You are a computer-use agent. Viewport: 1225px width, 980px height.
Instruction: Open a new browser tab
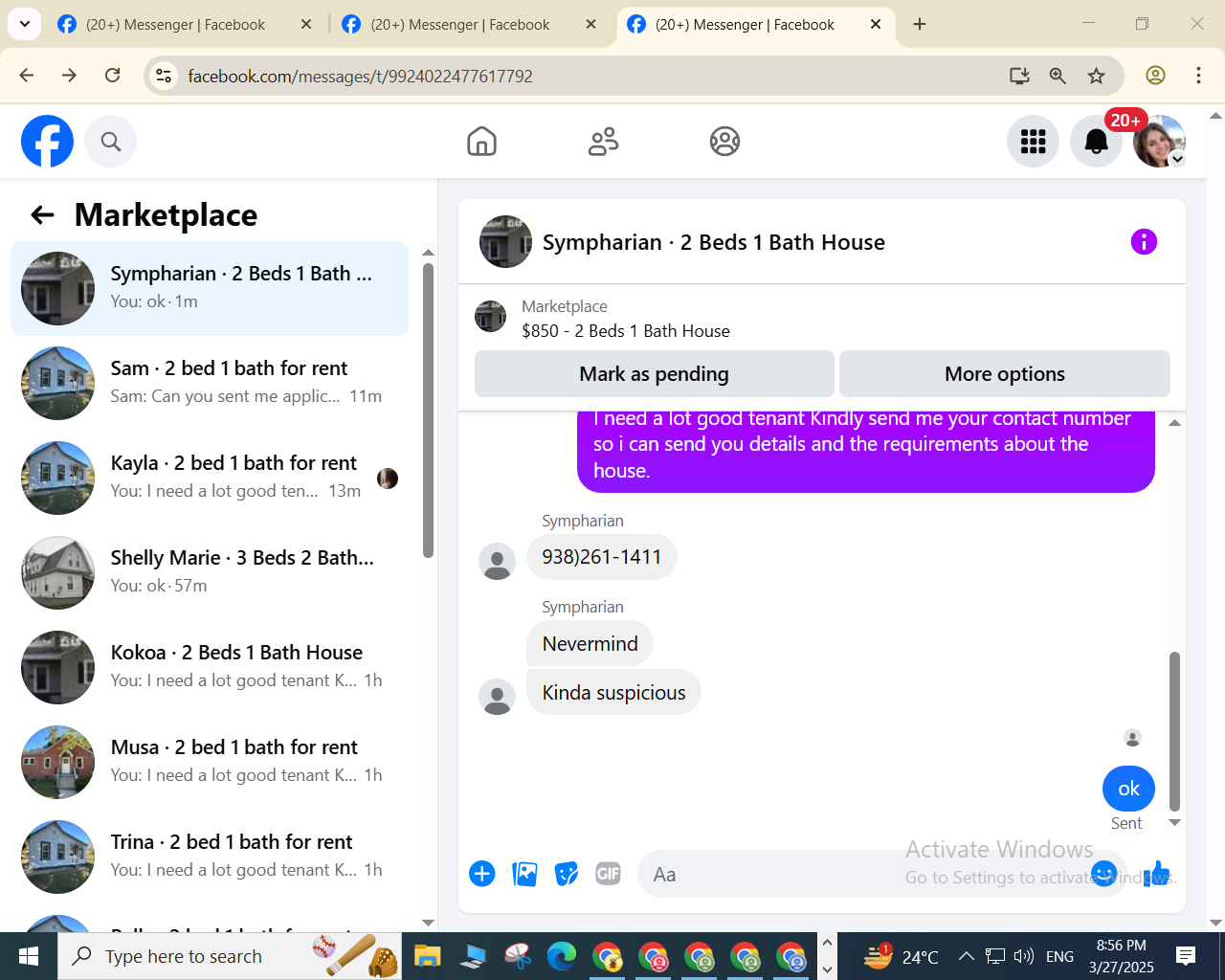click(x=920, y=24)
